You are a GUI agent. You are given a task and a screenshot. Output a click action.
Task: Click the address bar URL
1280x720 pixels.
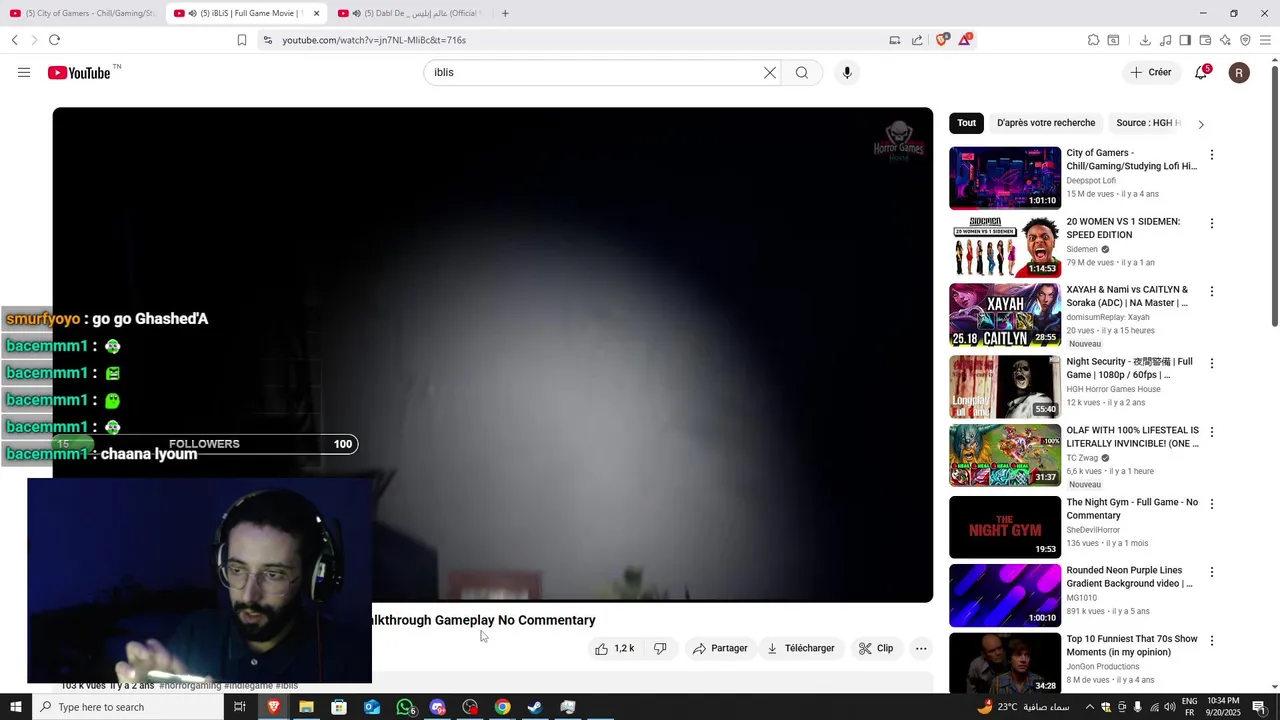click(x=374, y=40)
